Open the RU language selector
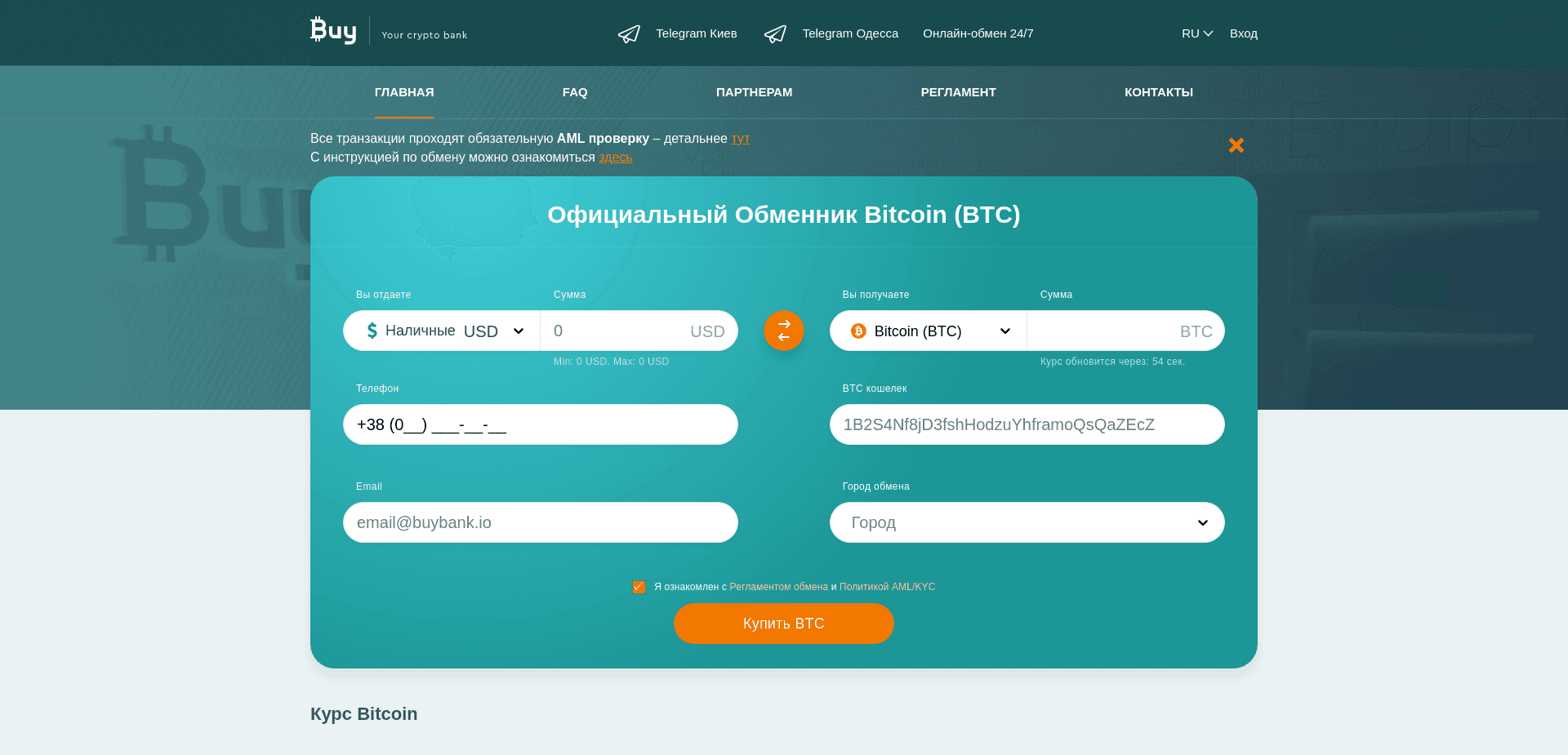 1196,33
